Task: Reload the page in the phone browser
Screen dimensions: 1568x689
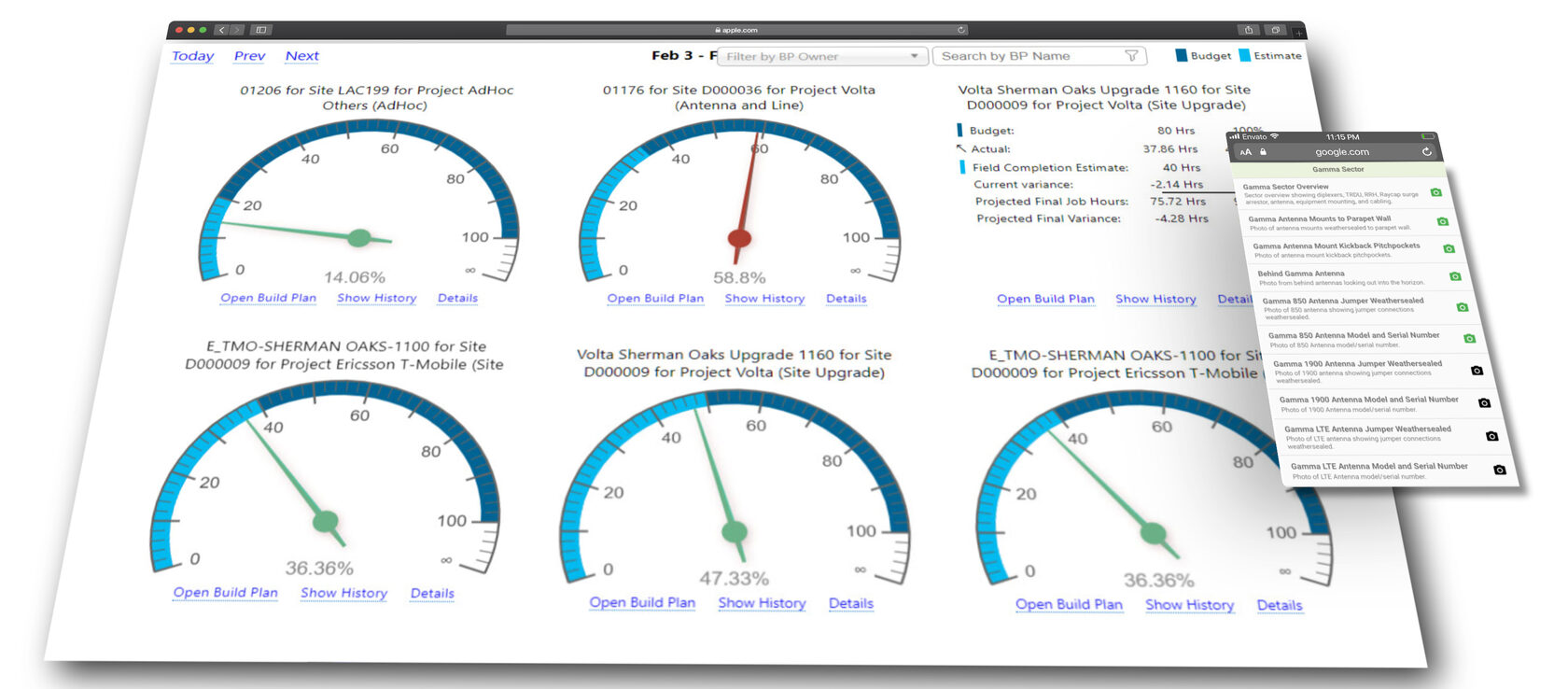Action: (x=1426, y=151)
